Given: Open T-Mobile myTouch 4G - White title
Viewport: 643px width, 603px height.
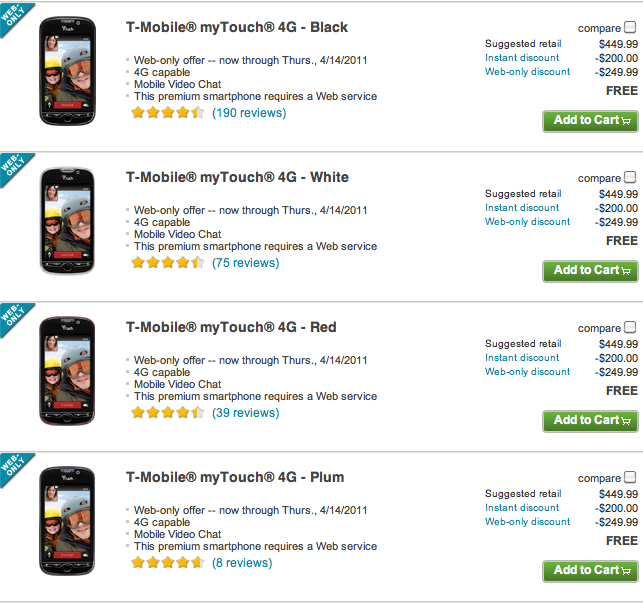Looking at the screenshot, I should 237,177.
